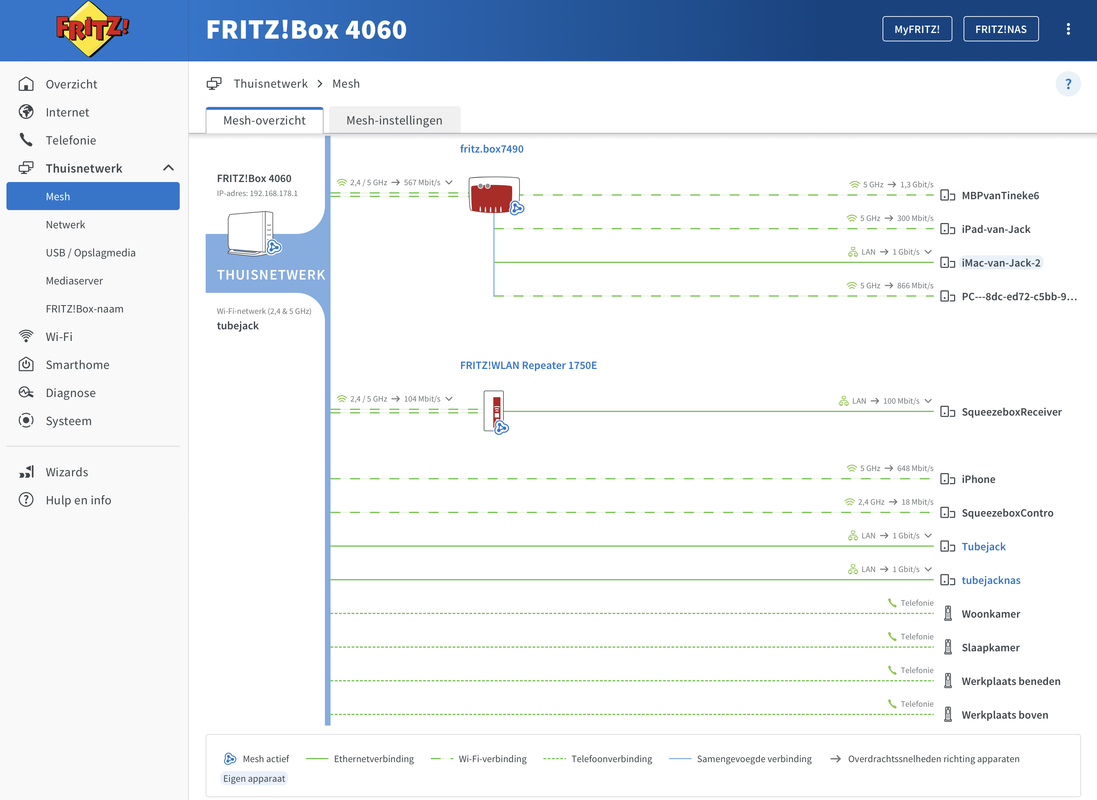Click the SqueezeboxReceiver device name
Viewport: 1097px width, 800px height.
pyautogui.click(x=1012, y=412)
